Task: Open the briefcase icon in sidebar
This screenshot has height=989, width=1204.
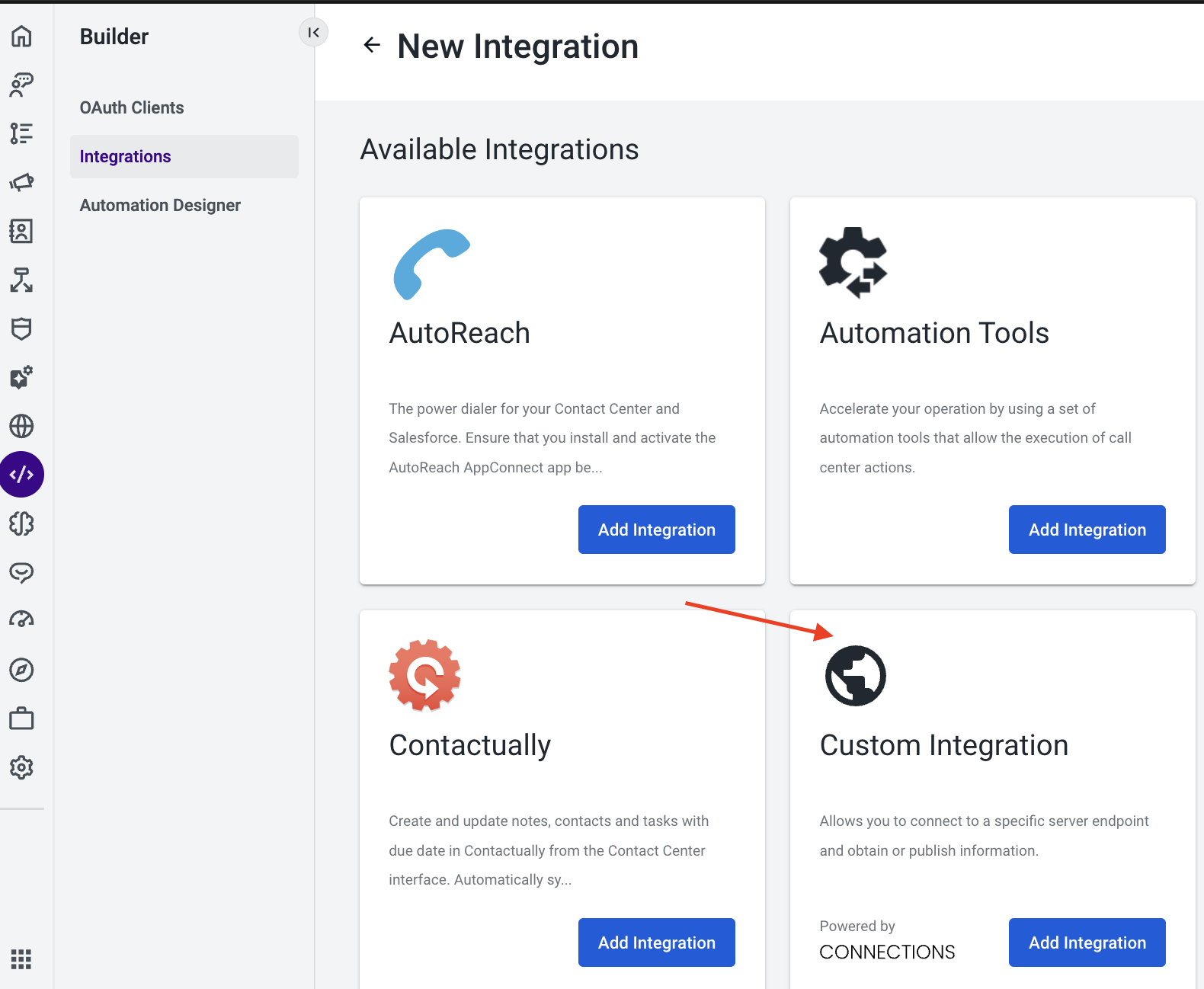Action: pyautogui.click(x=21, y=719)
